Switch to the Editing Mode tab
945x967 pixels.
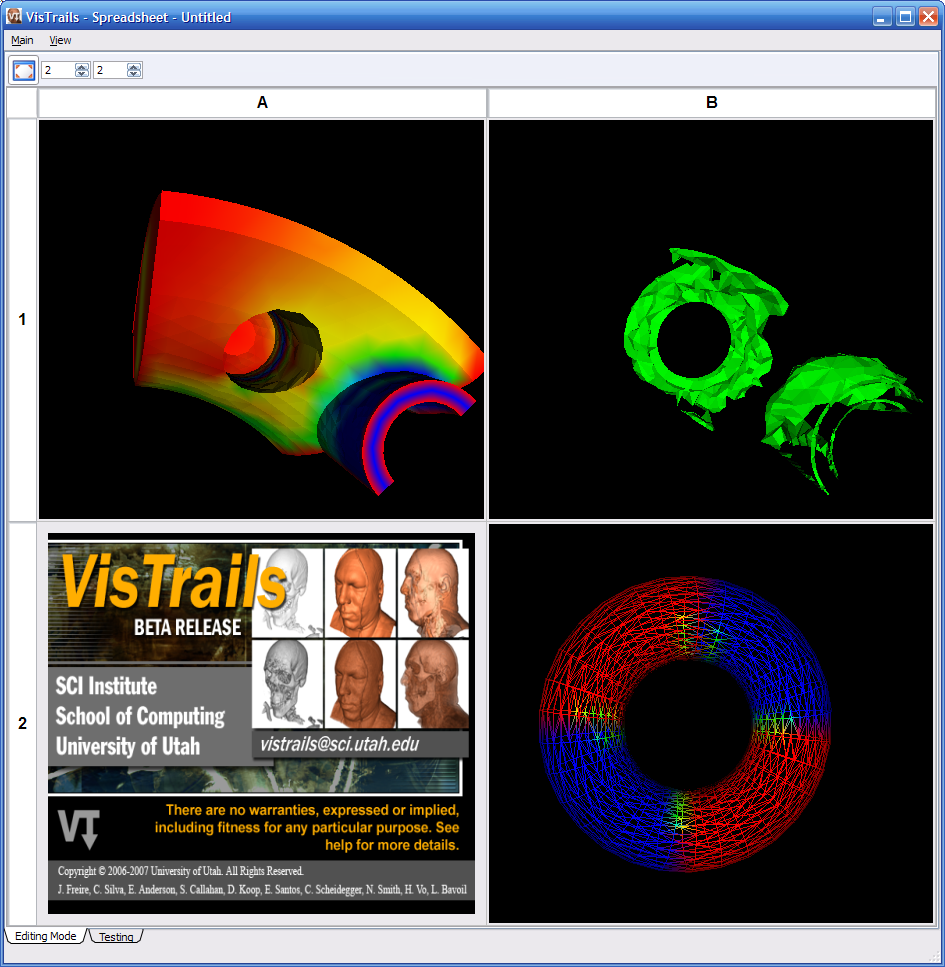point(45,937)
